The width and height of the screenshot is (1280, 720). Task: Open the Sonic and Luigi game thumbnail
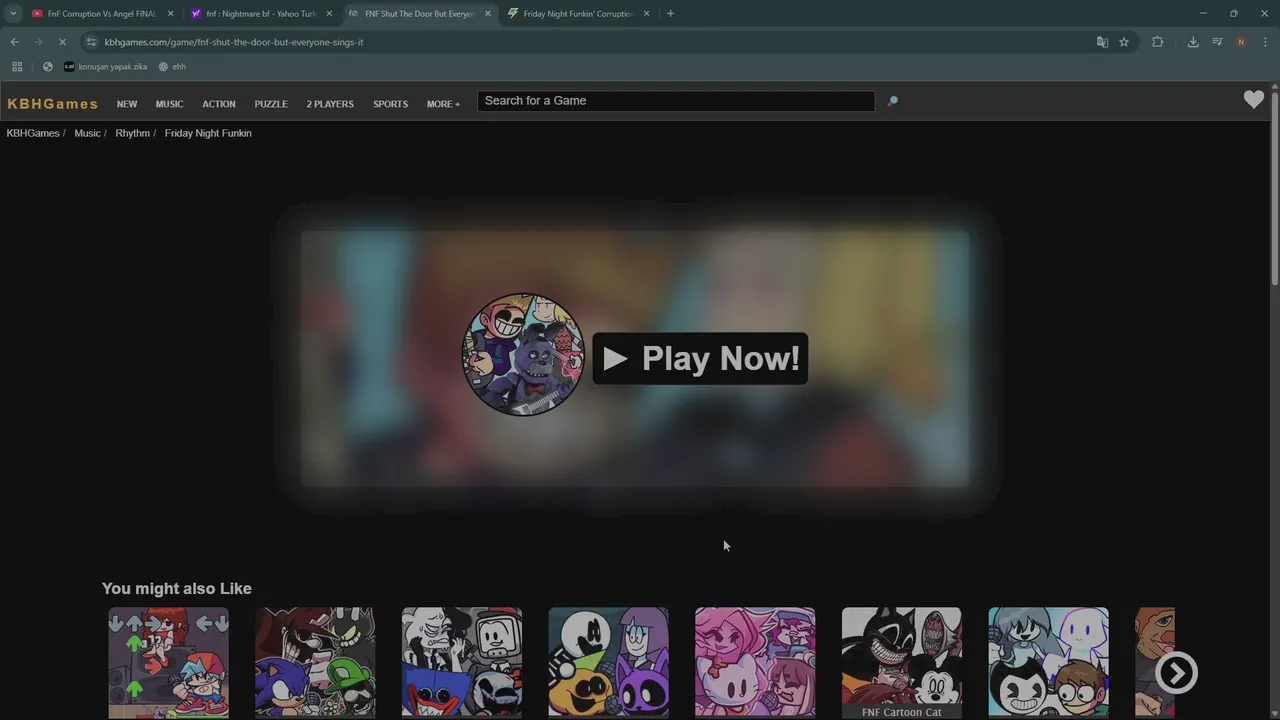pos(315,662)
